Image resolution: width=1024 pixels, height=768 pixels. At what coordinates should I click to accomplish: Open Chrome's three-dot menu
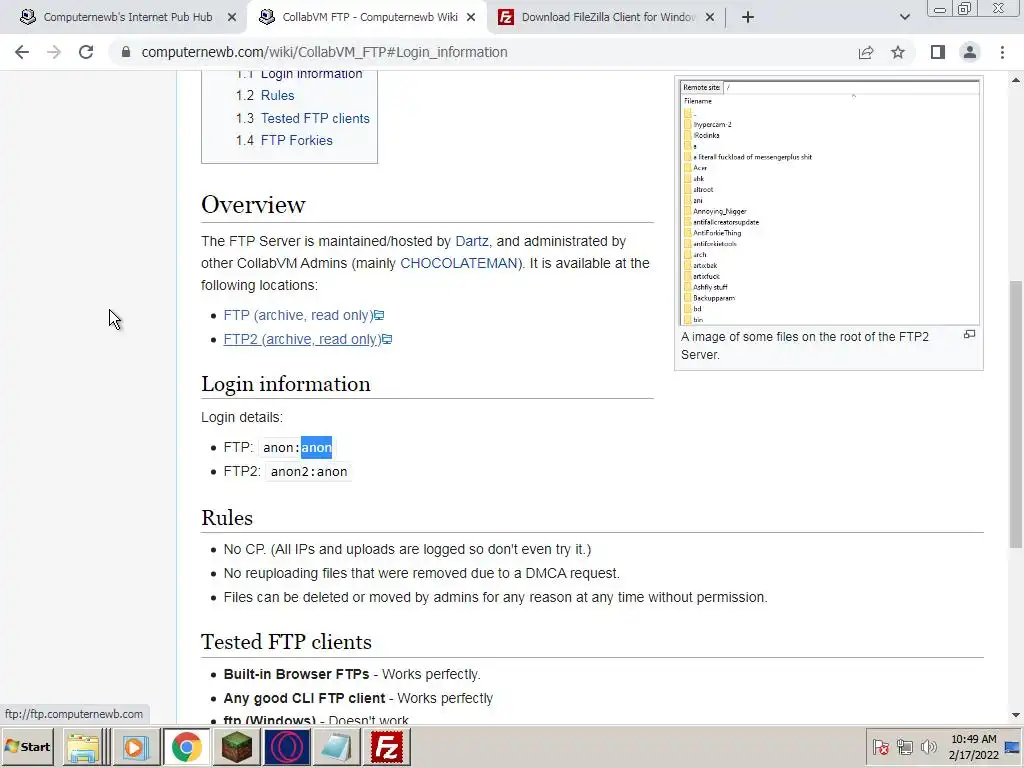tap(1002, 52)
